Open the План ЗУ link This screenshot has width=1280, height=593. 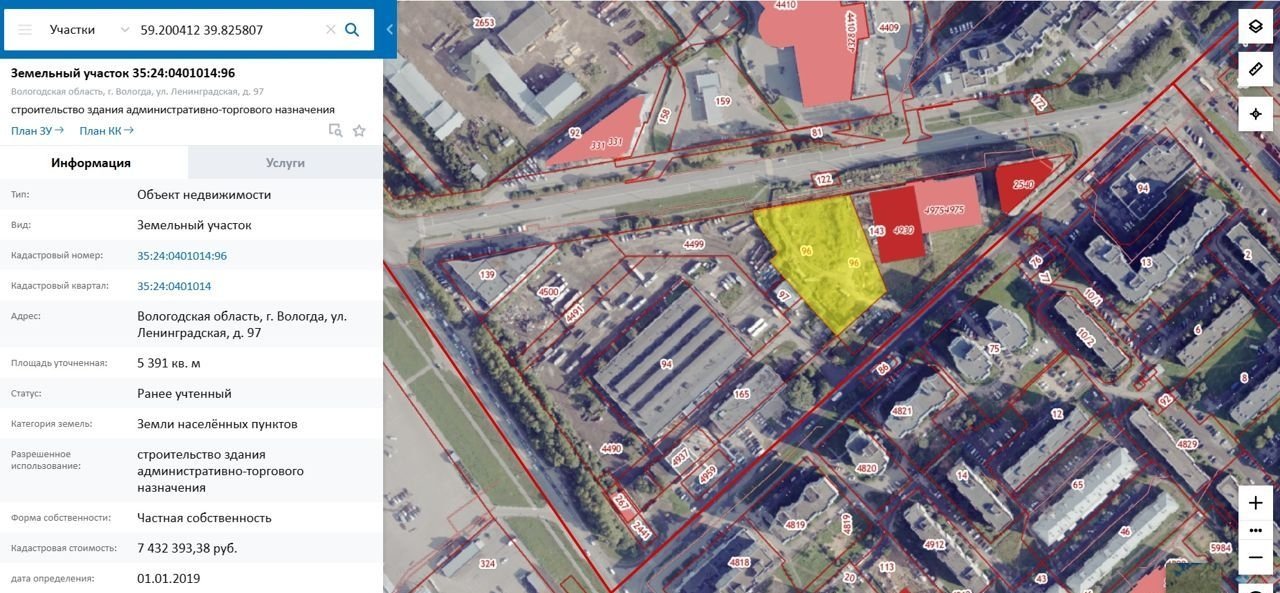[37, 130]
